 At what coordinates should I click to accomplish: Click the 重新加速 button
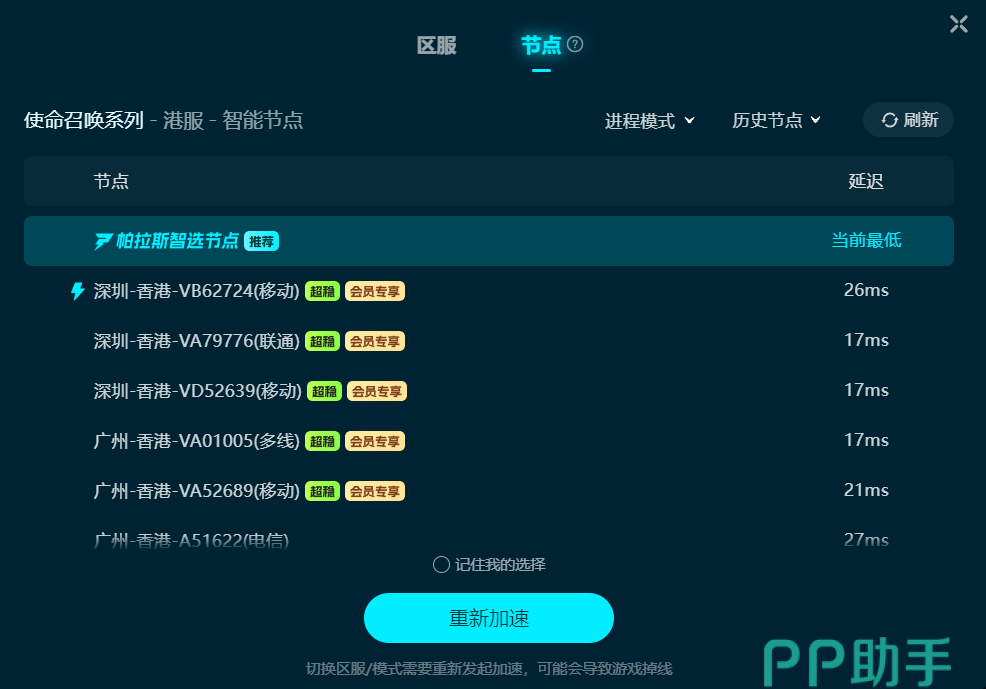coord(489,618)
